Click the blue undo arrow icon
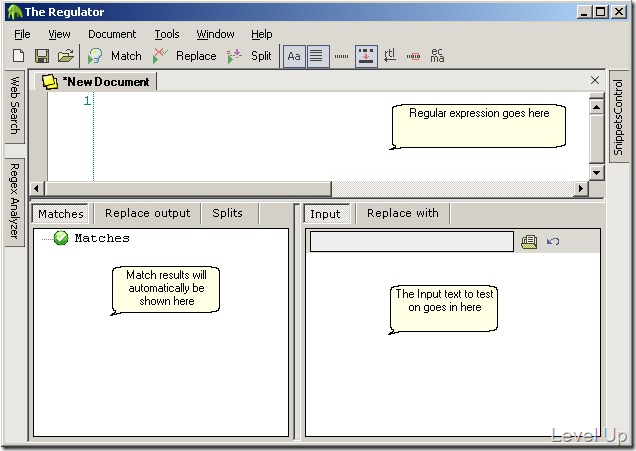The height and width of the screenshot is (451, 636). click(x=553, y=242)
